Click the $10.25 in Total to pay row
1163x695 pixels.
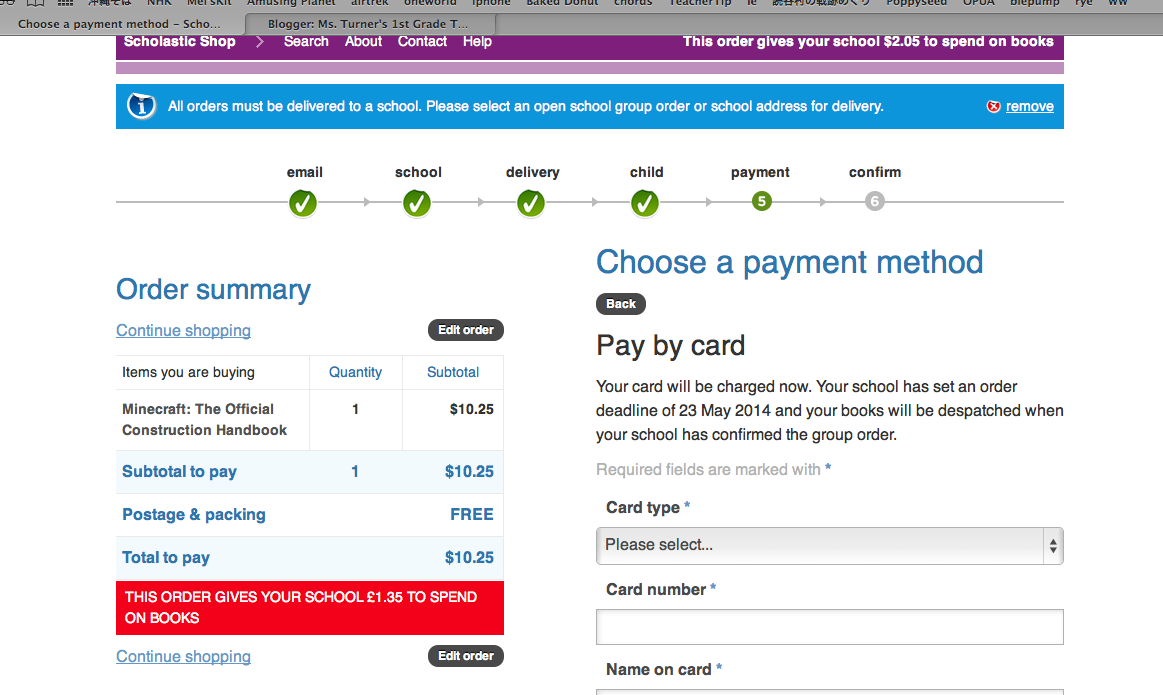click(x=469, y=558)
